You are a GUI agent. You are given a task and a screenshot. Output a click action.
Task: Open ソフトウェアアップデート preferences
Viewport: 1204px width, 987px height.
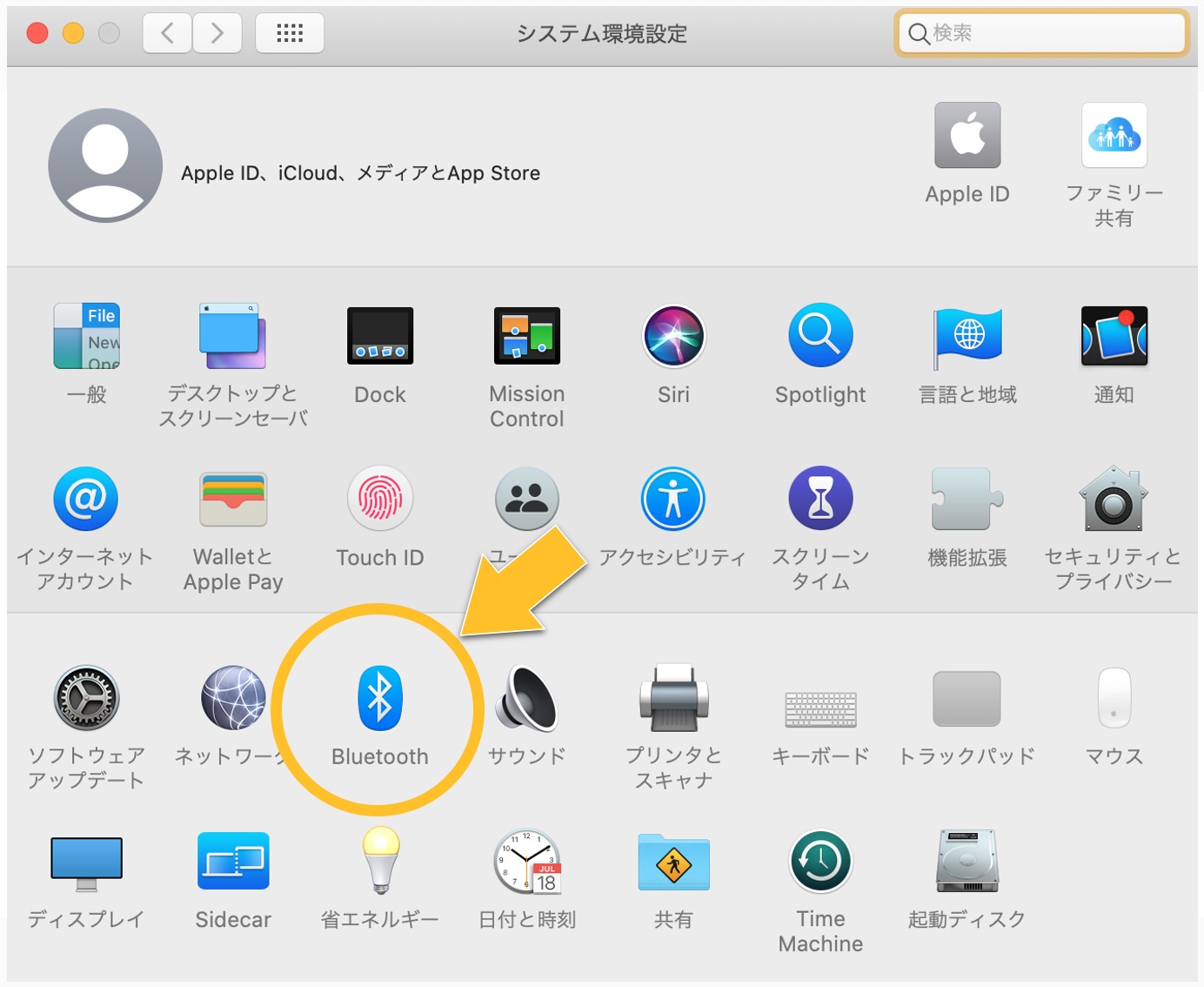click(86, 698)
